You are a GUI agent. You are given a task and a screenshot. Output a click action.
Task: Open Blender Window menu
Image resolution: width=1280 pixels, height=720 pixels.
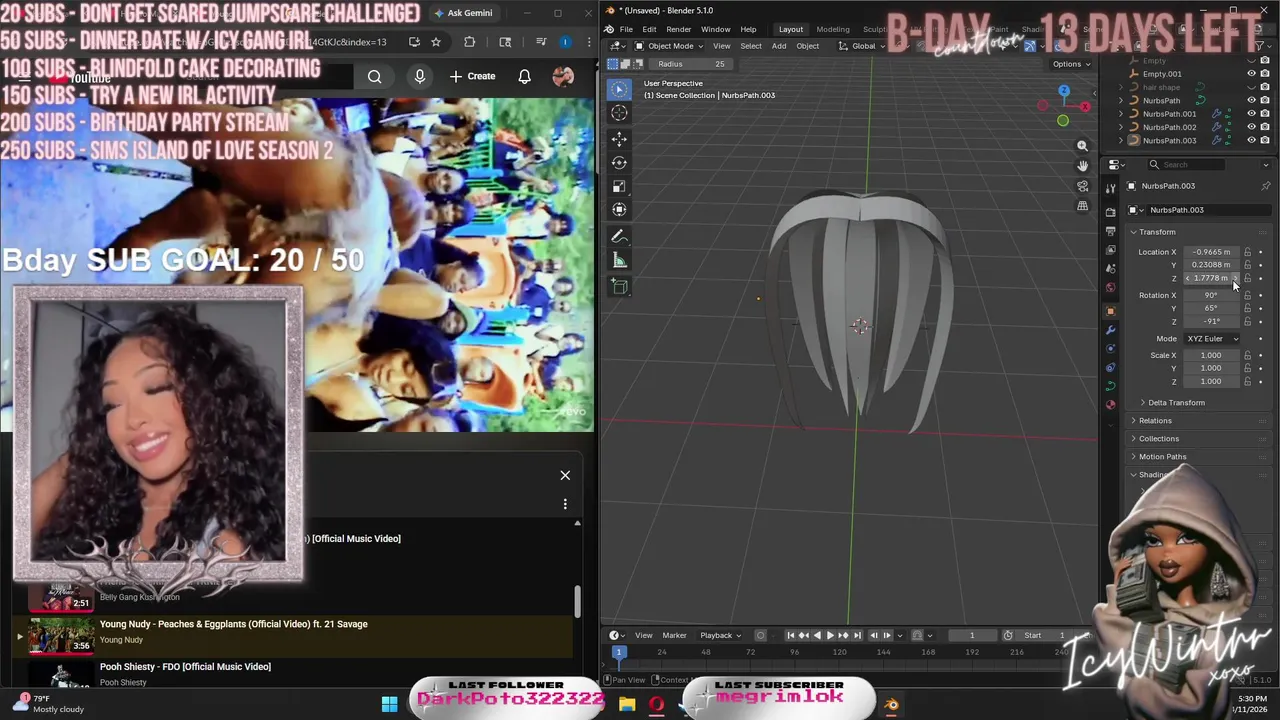tap(715, 29)
